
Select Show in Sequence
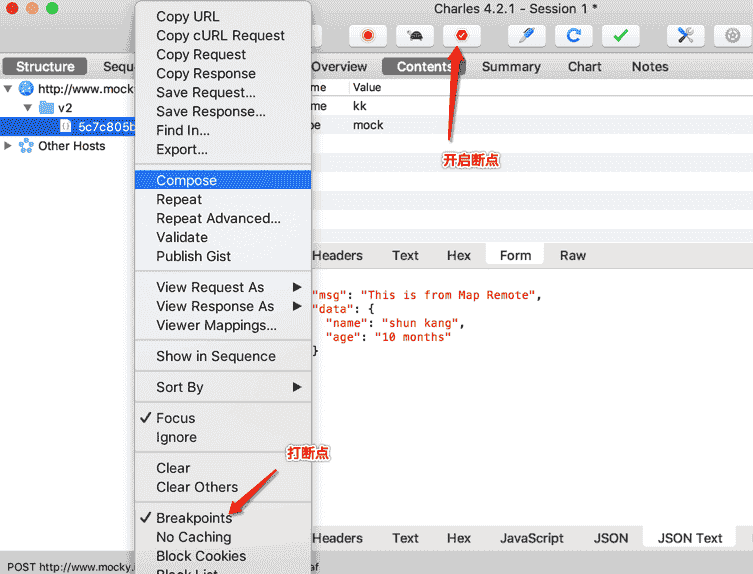[x=223, y=356]
